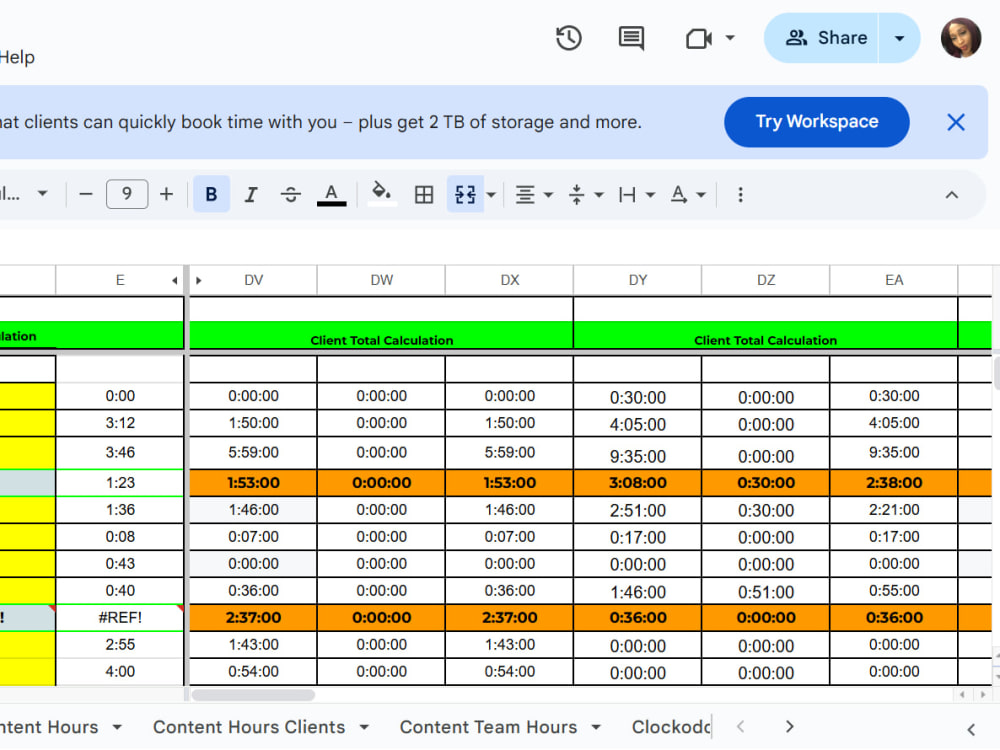Select column DZ header
Screen dimensions: 1000x750
[x=766, y=281]
